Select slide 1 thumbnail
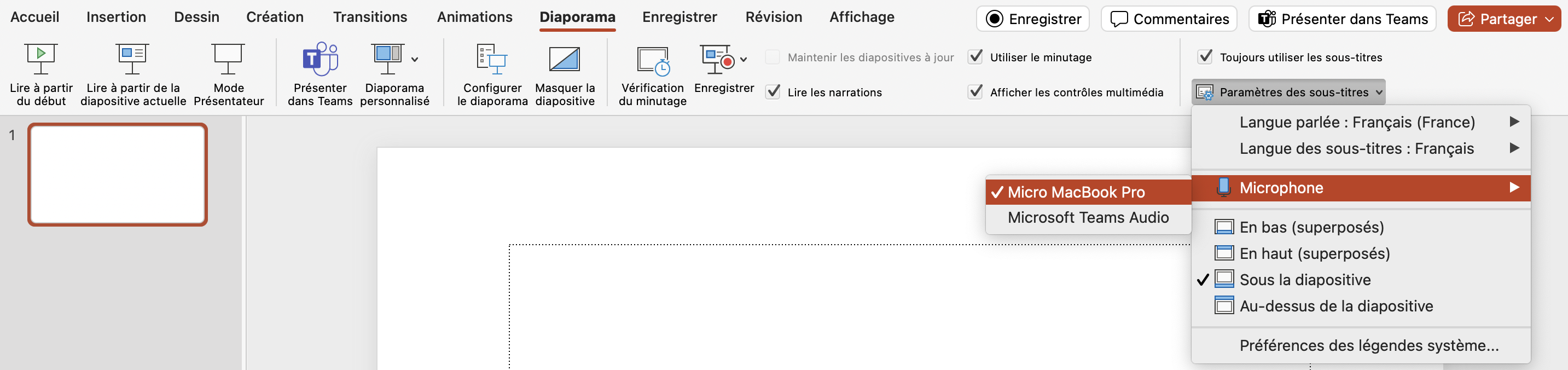The height and width of the screenshot is (370, 1568). pos(118,175)
